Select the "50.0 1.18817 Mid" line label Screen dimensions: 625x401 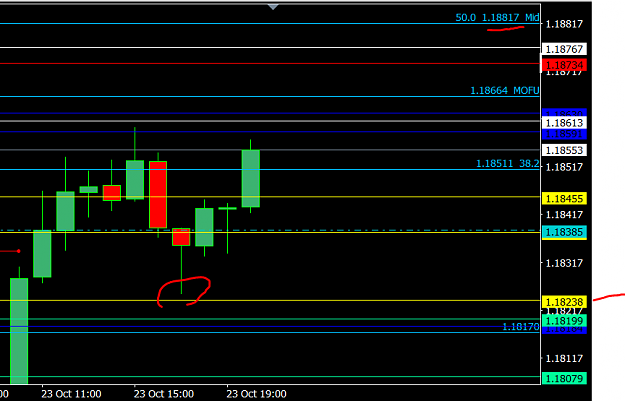pyautogui.click(x=497, y=18)
